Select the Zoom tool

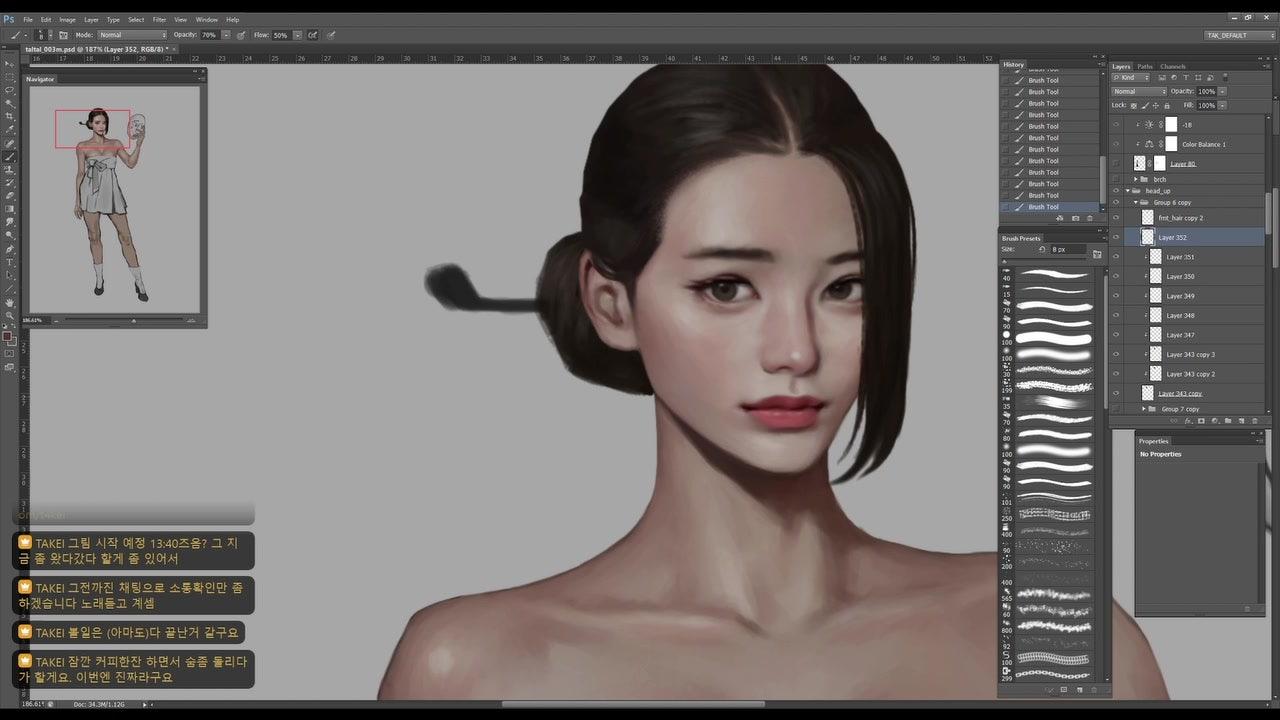pyautogui.click(x=10, y=315)
